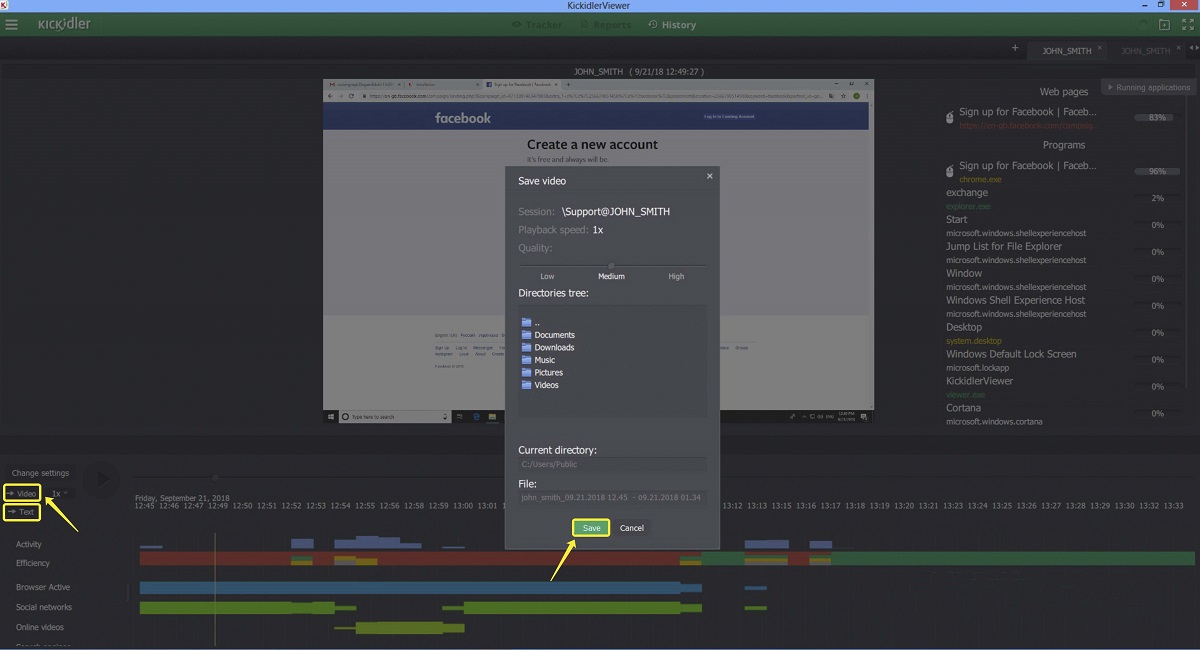Select Pictures folder in directories tree
The height and width of the screenshot is (650, 1200).
542,372
